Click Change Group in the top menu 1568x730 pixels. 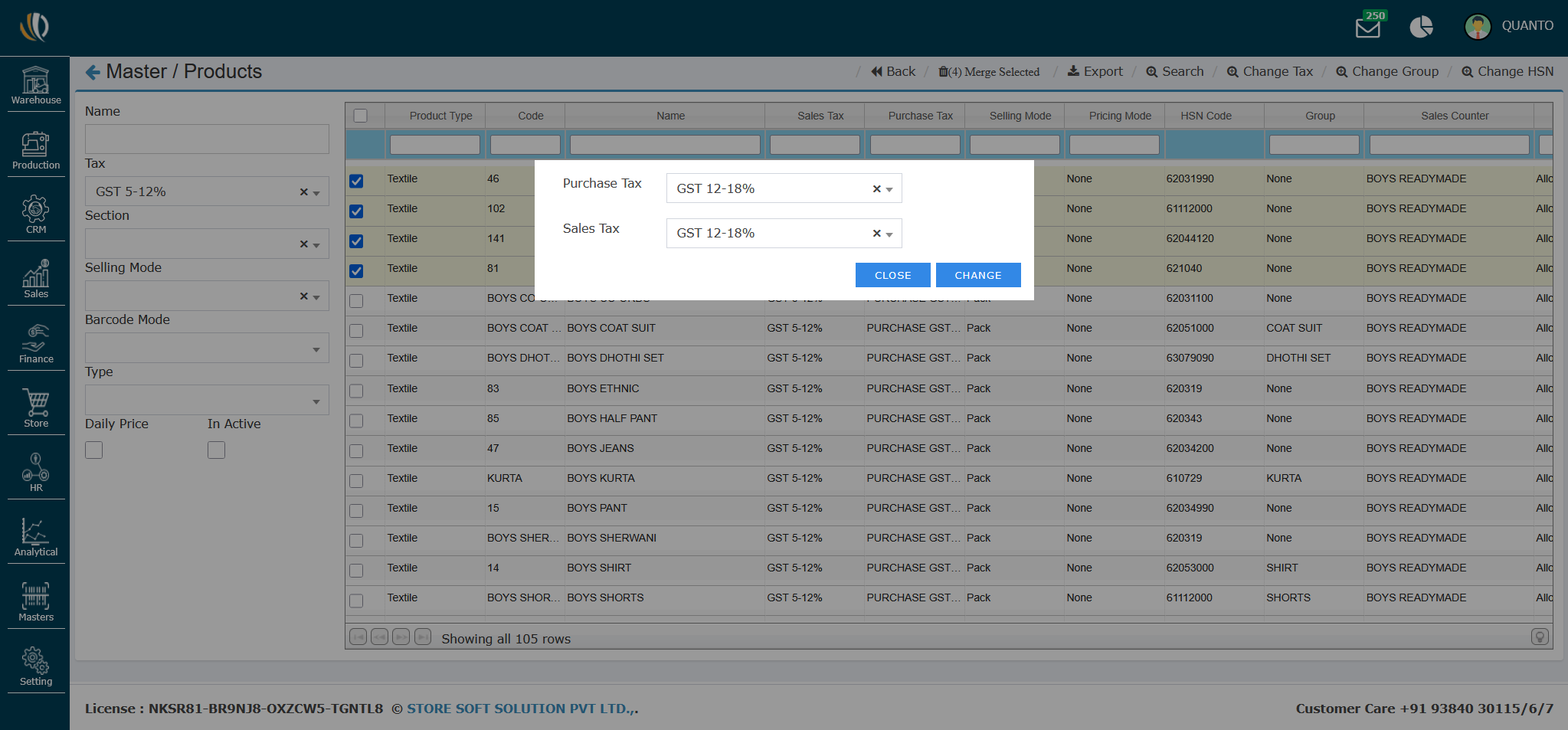[x=1387, y=72]
